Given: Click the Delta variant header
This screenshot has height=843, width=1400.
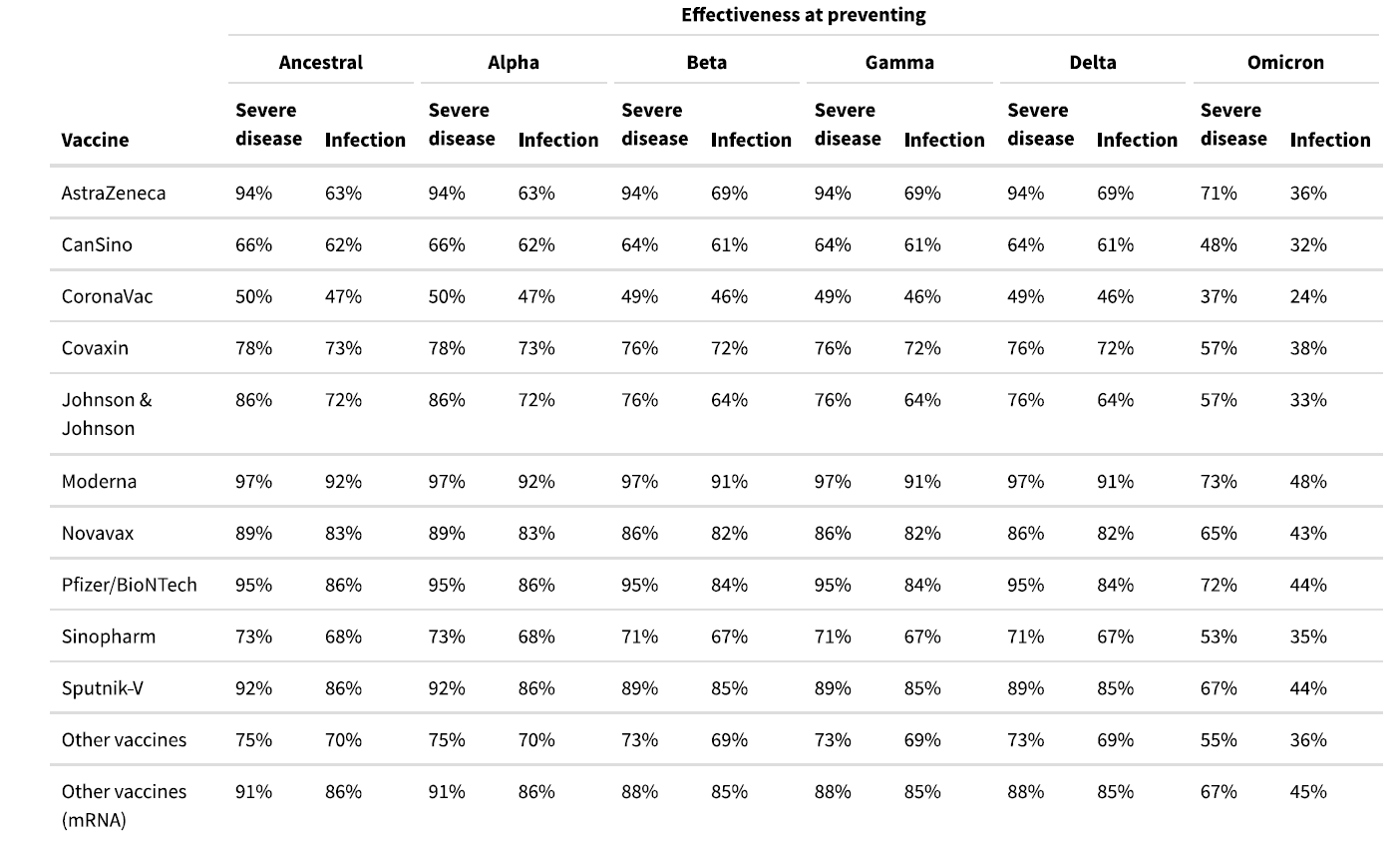Looking at the screenshot, I should click(1093, 62).
